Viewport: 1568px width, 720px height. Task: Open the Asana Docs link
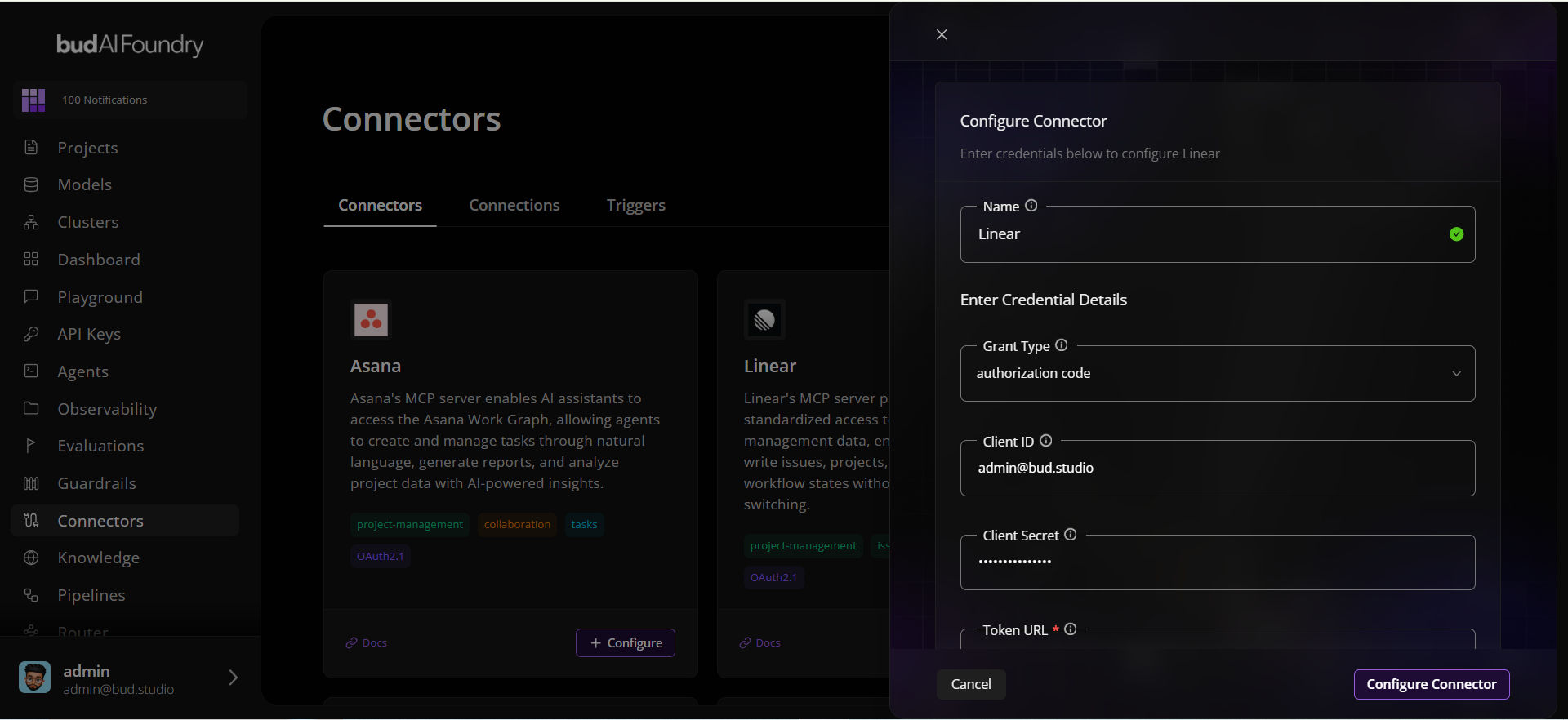point(367,643)
